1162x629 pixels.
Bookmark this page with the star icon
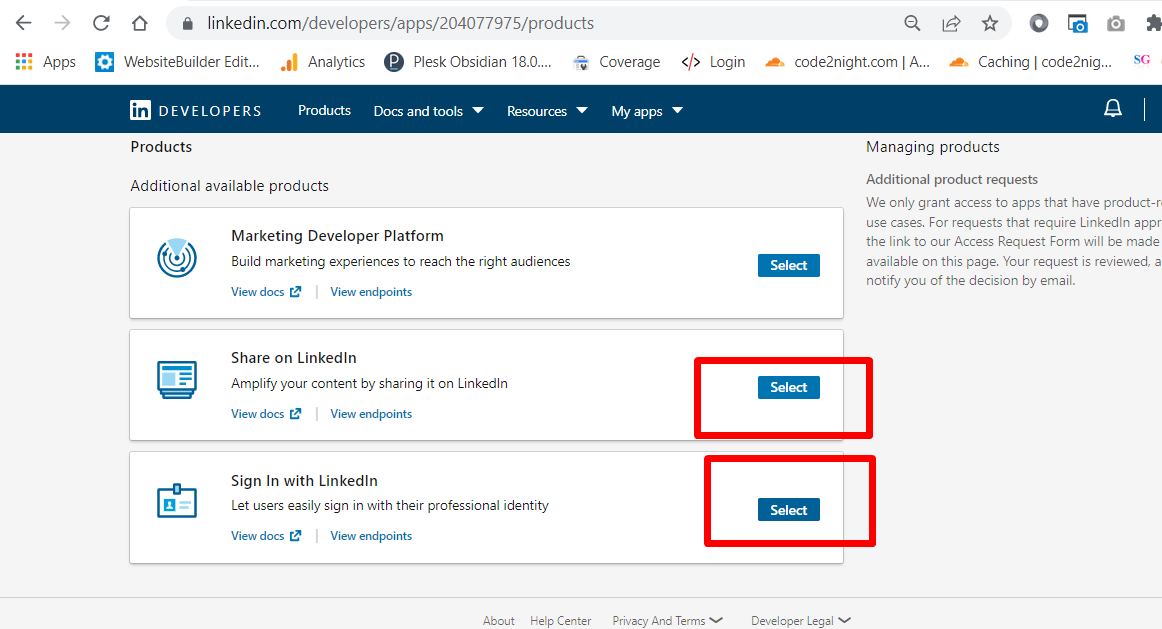coord(990,24)
